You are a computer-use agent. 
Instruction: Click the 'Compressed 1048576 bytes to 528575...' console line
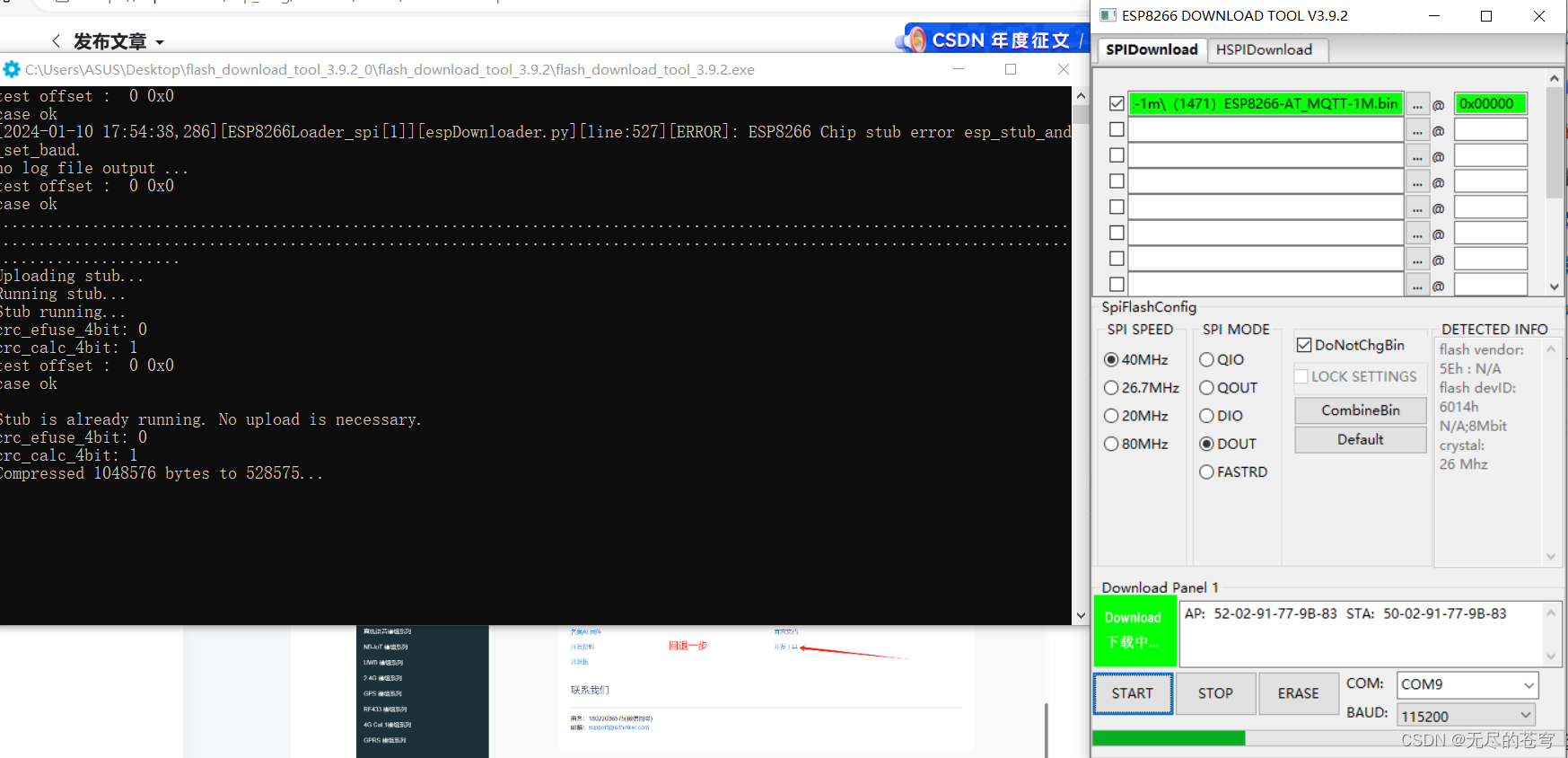coord(160,473)
